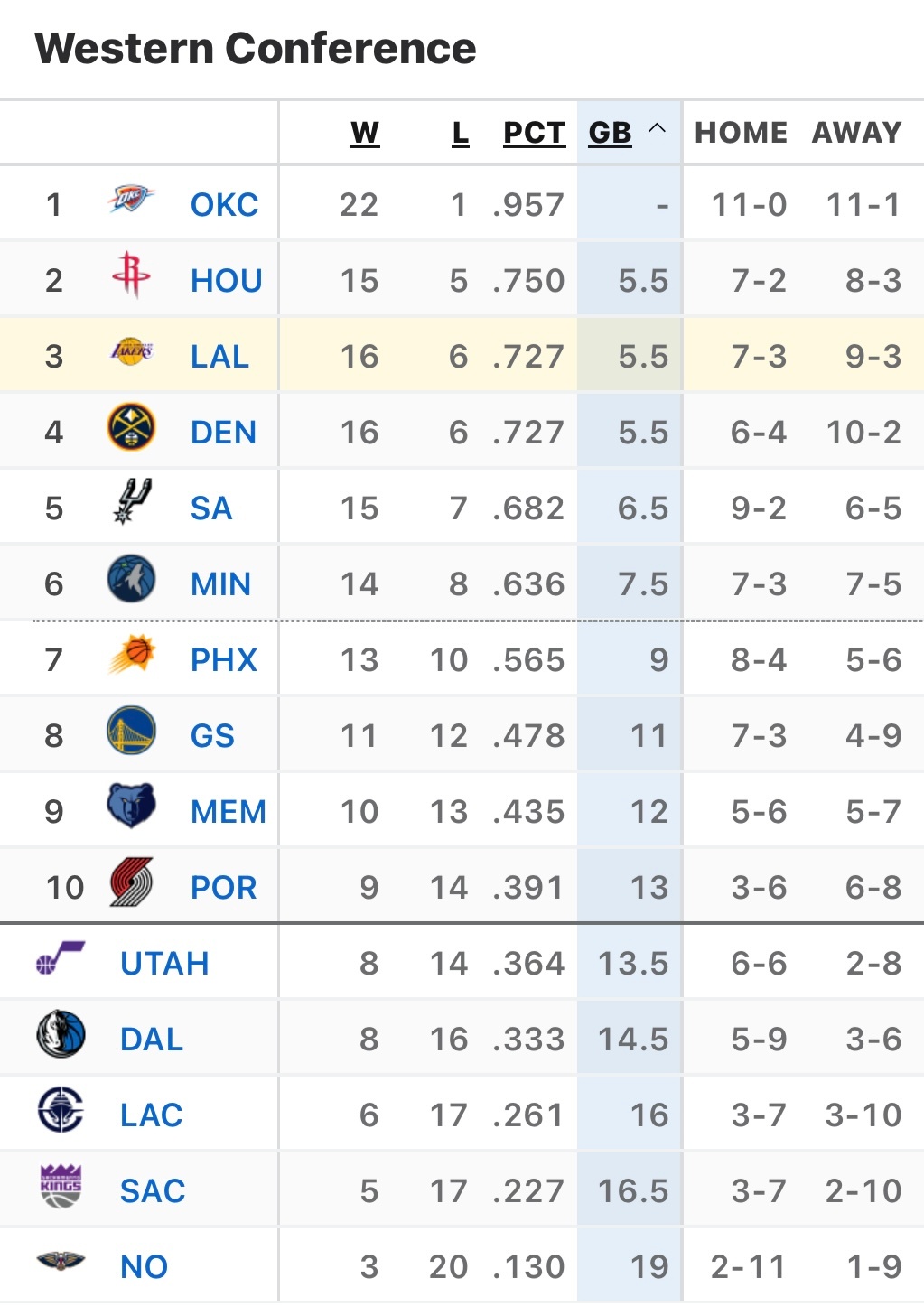Click the Dallas Mavericks logo

click(x=61, y=1034)
